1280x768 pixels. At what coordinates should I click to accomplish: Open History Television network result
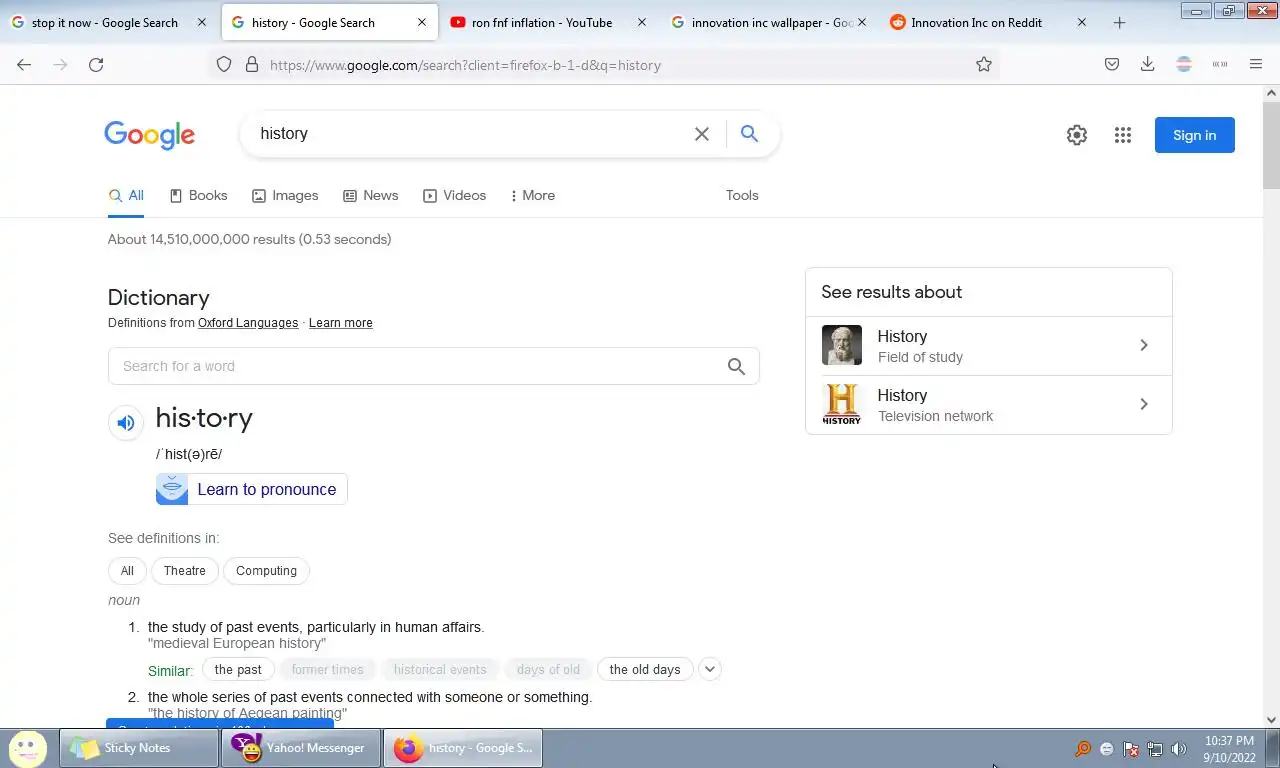[988, 405]
